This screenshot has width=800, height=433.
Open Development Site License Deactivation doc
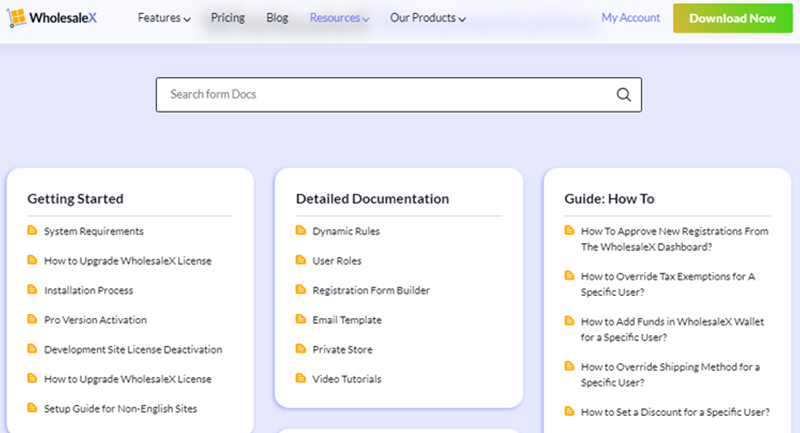[x=133, y=349]
